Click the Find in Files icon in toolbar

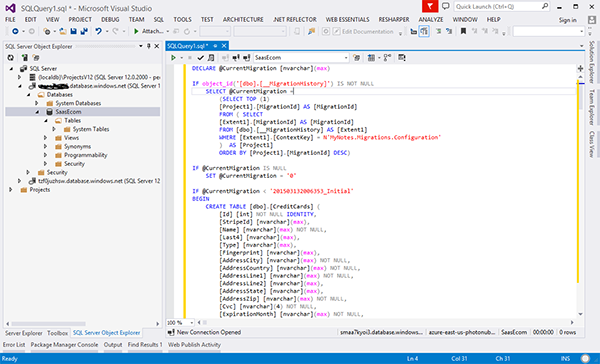(x=311, y=31)
